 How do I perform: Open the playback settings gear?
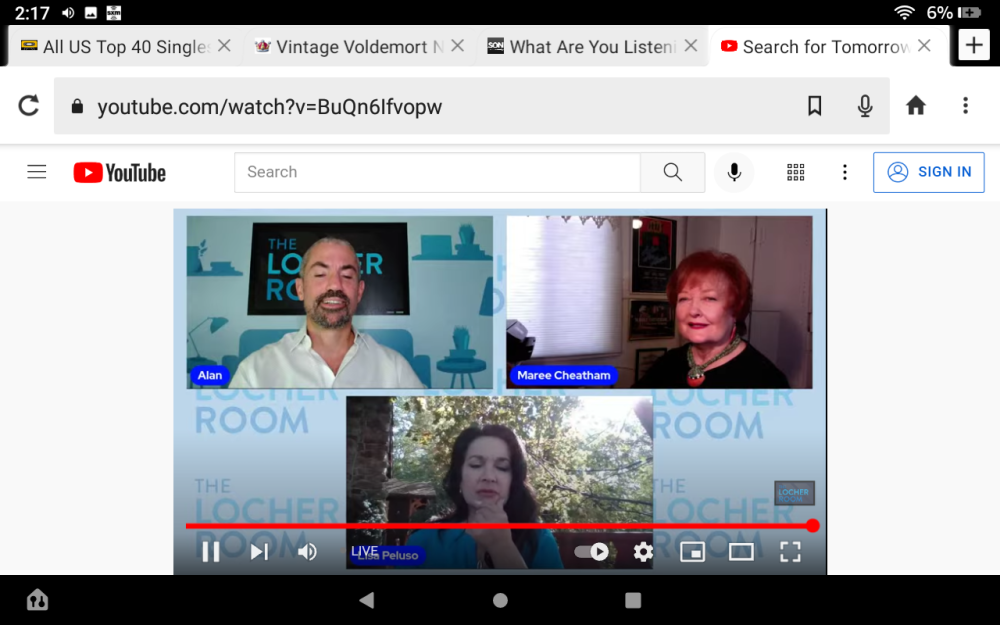[642, 551]
